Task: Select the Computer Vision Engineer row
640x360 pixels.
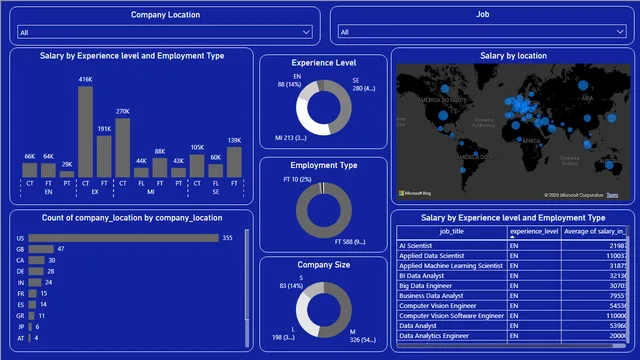Action: pos(511,306)
